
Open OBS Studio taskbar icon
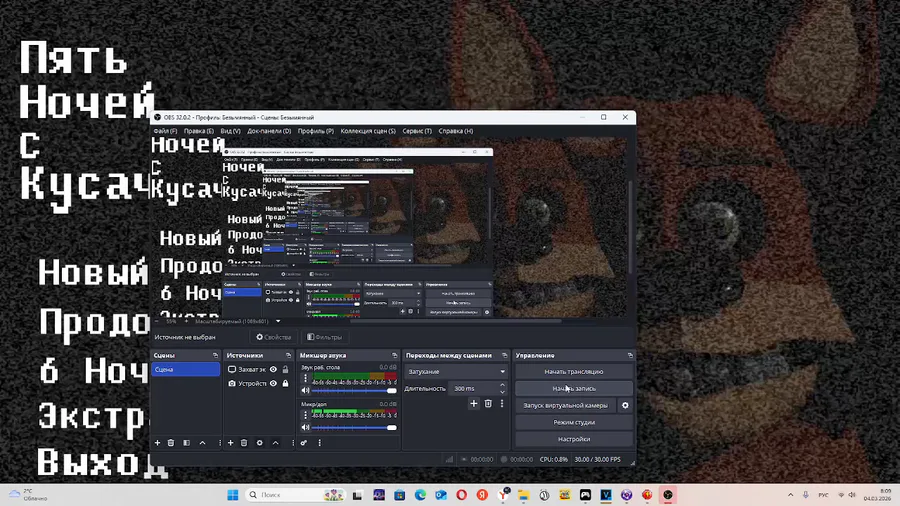[x=668, y=495]
